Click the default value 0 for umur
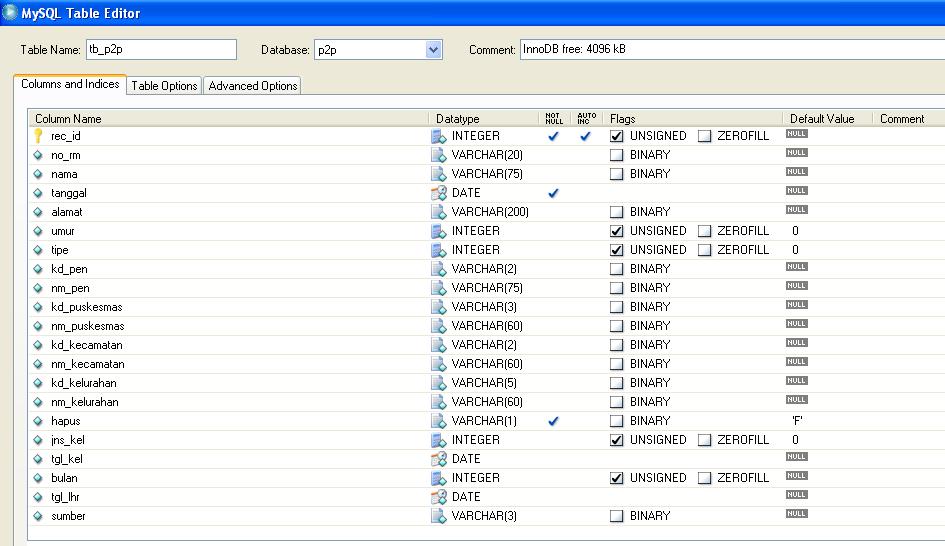The height and width of the screenshot is (546, 945). [796, 231]
